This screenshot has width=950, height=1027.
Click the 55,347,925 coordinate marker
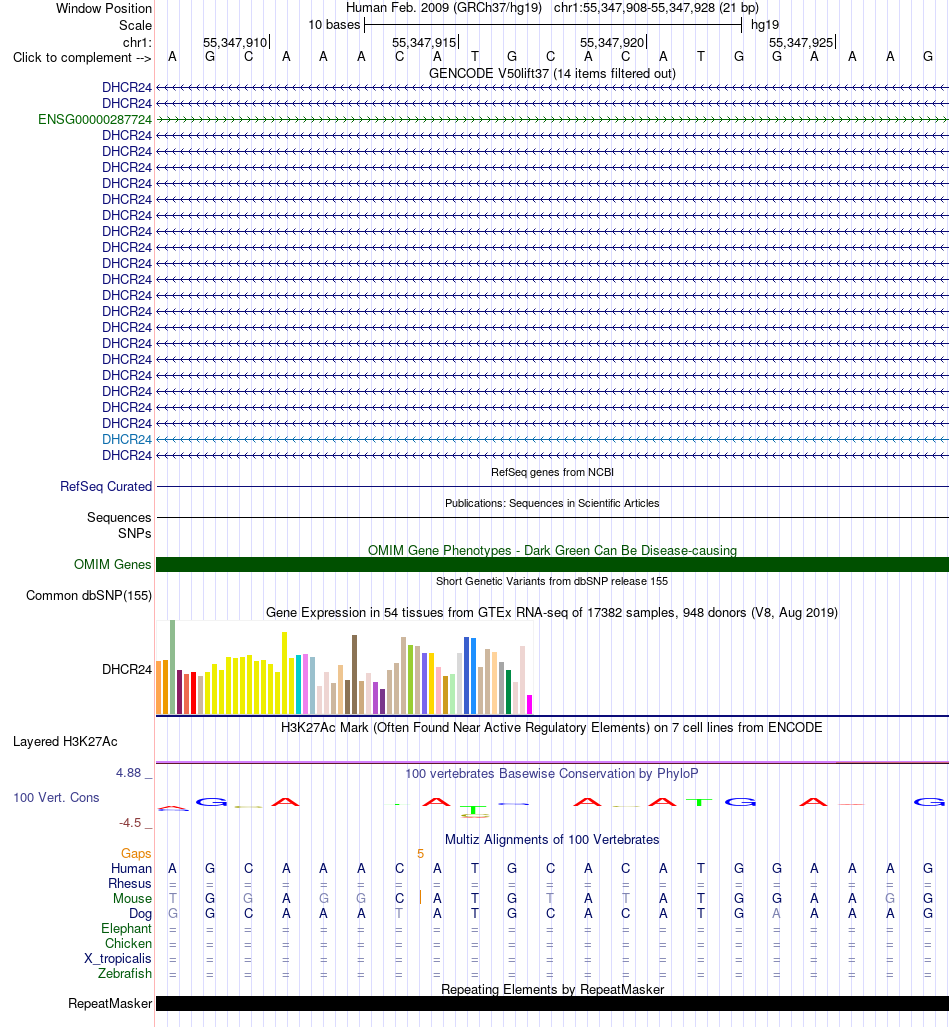tap(801, 43)
